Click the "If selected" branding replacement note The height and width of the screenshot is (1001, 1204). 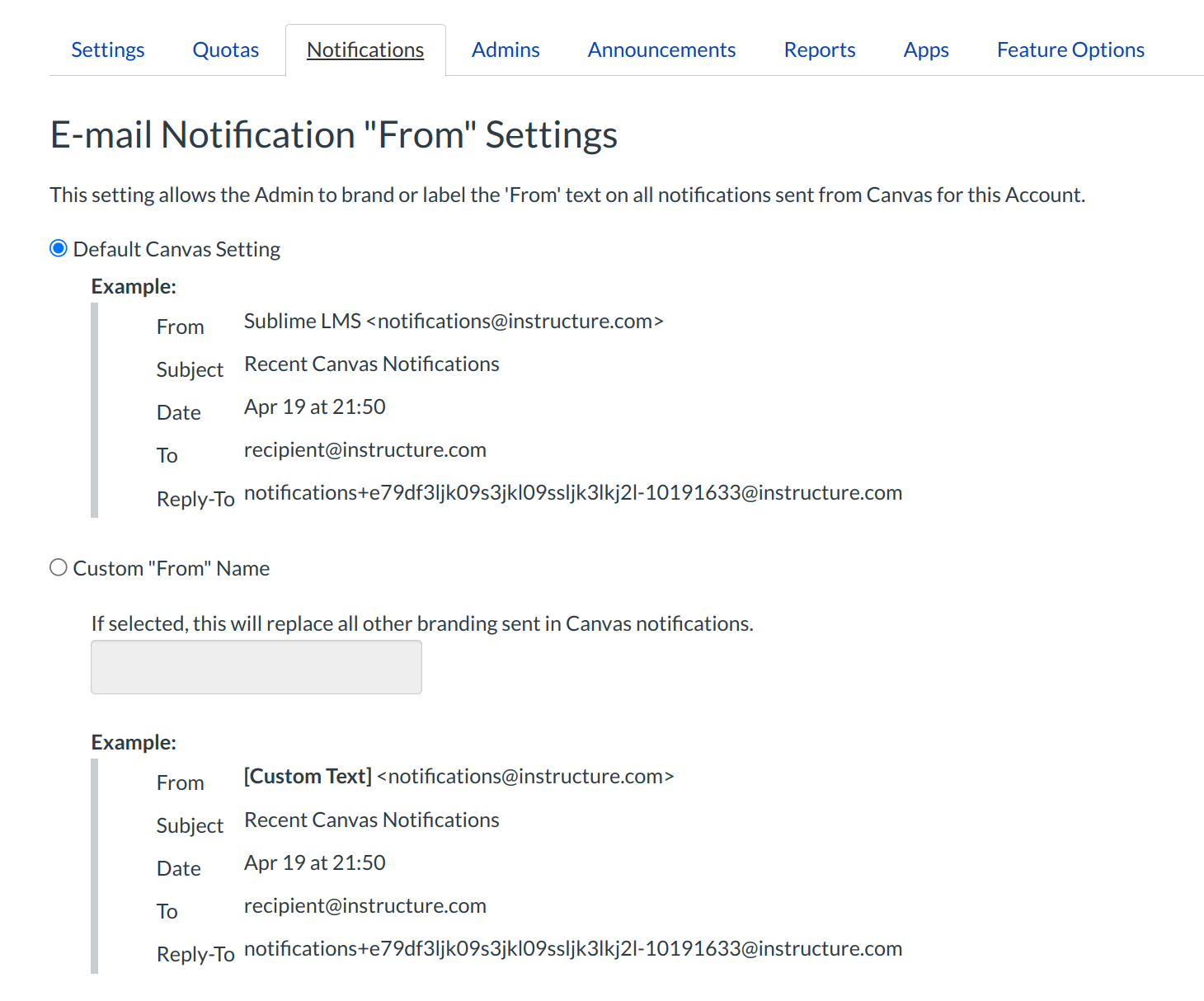click(x=422, y=623)
